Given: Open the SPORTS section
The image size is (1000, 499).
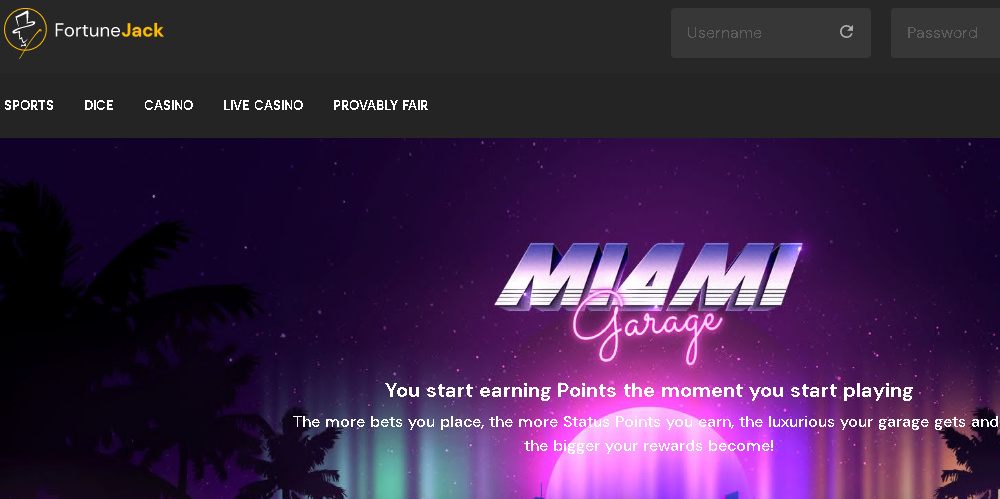Looking at the screenshot, I should pyautogui.click(x=29, y=105).
